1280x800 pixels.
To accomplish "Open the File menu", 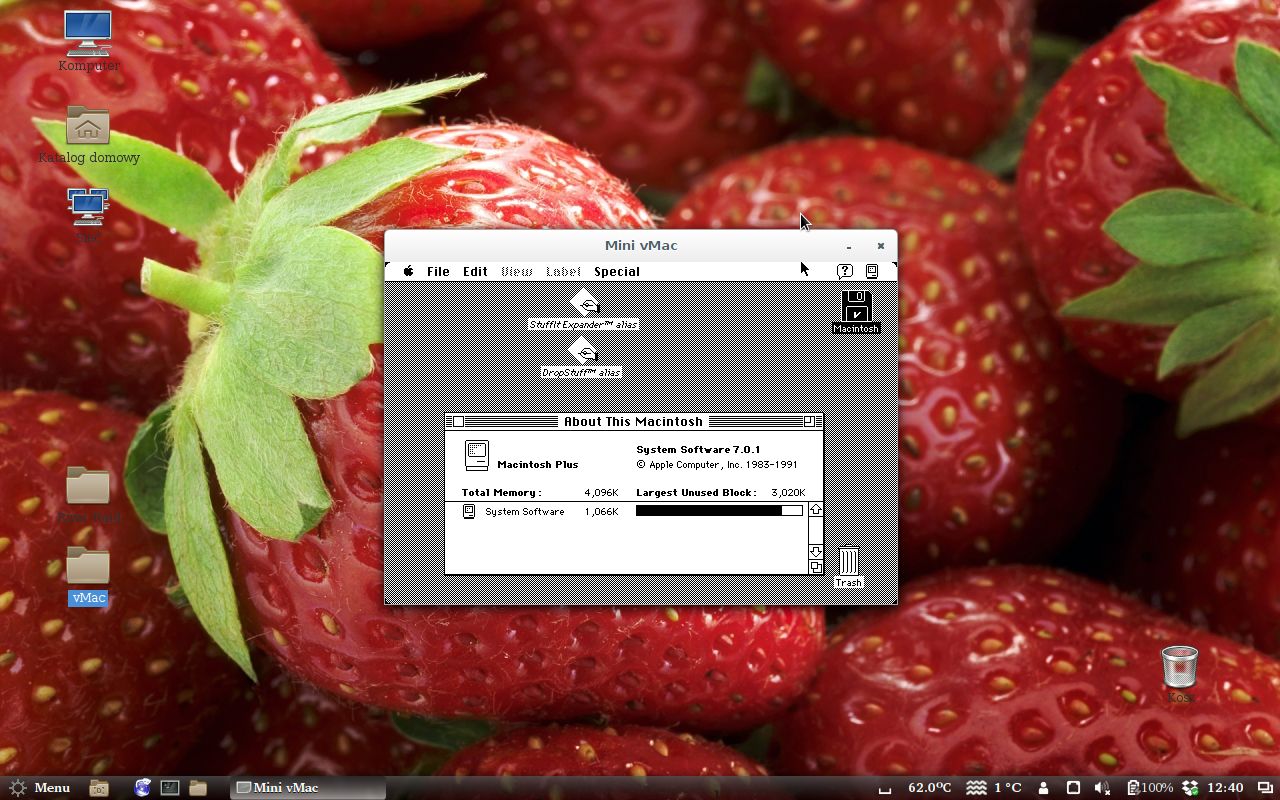I will point(438,271).
